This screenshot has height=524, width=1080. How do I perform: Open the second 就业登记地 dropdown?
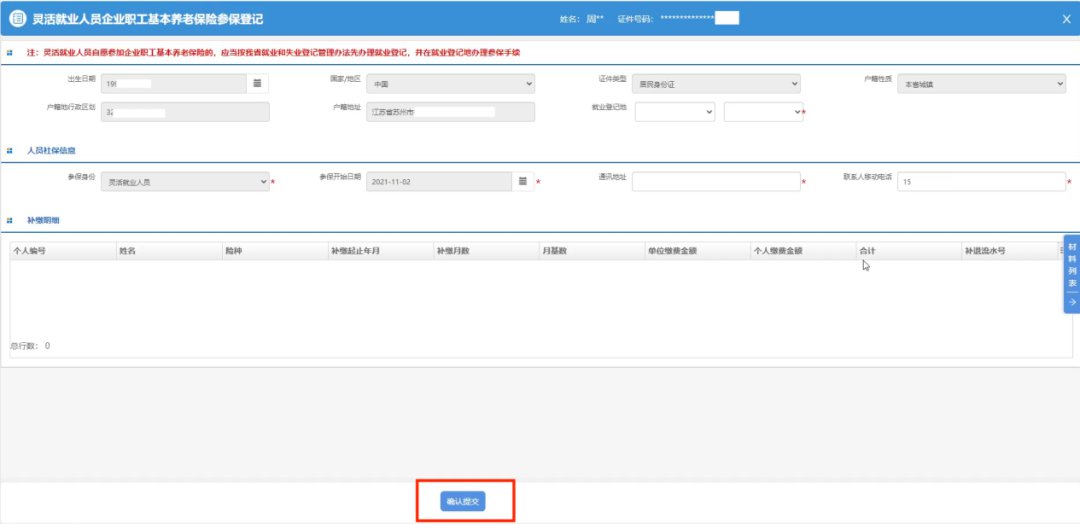click(x=763, y=112)
